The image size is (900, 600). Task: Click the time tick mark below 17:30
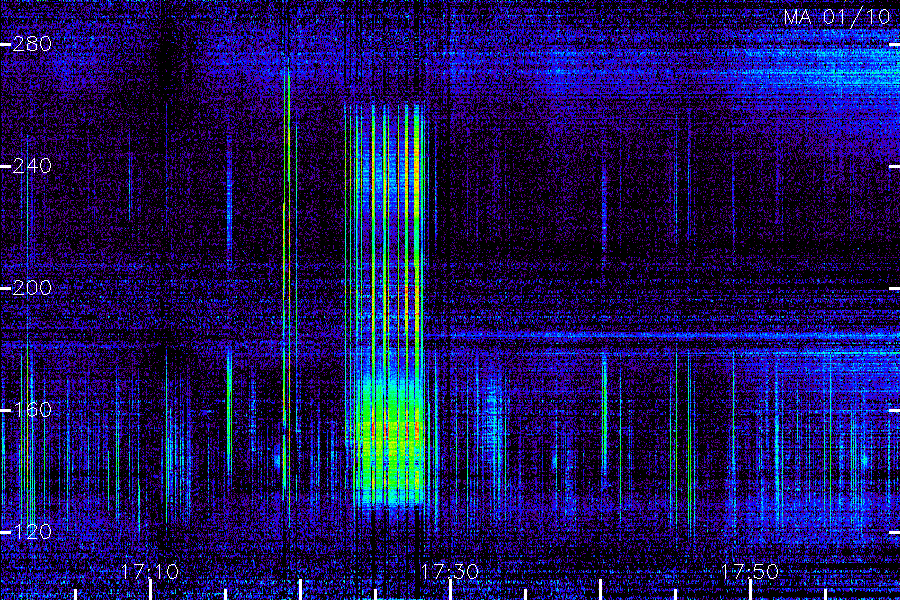pyautogui.click(x=450, y=590)
